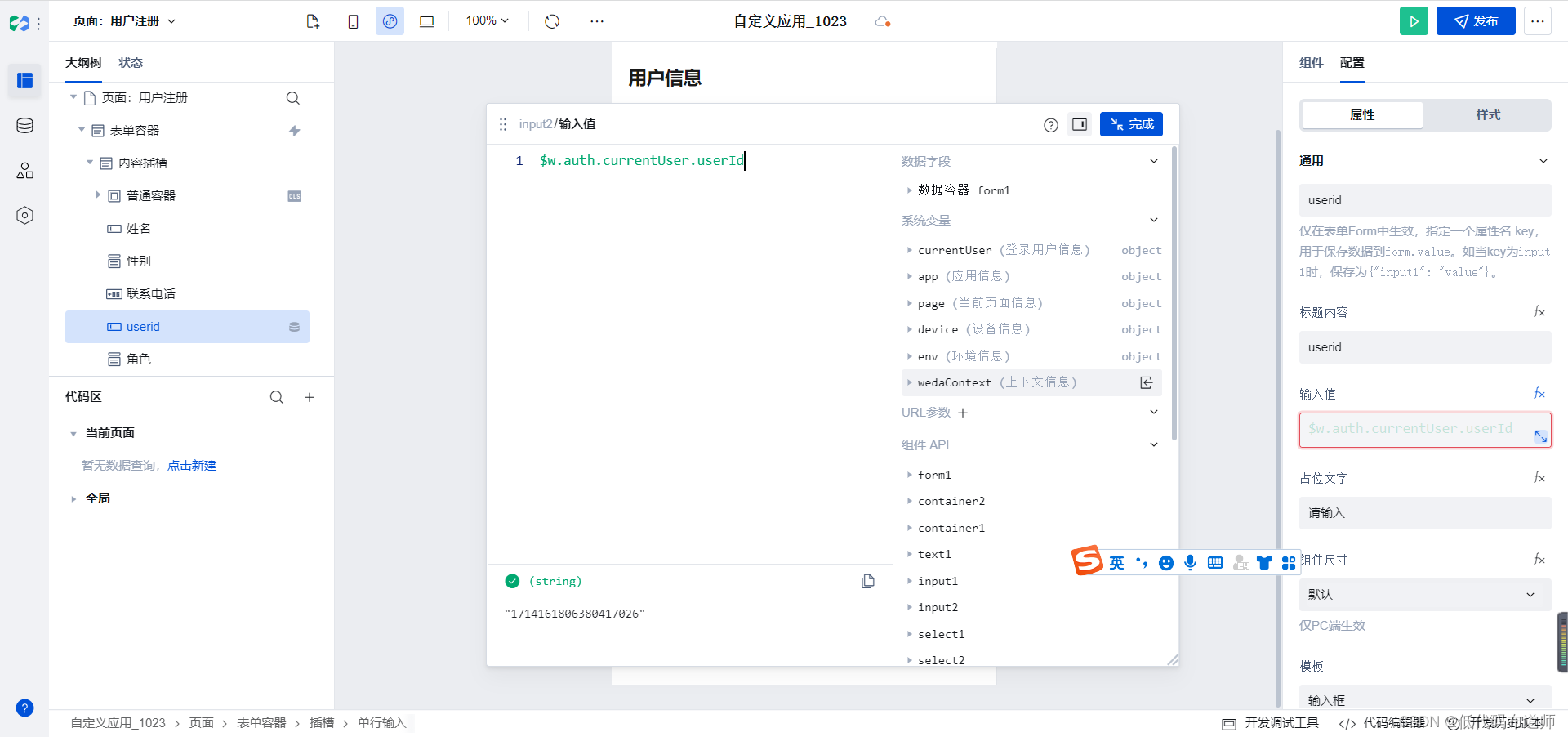
Task: Select the 联系电话 tree item
Action: point(187,294)
